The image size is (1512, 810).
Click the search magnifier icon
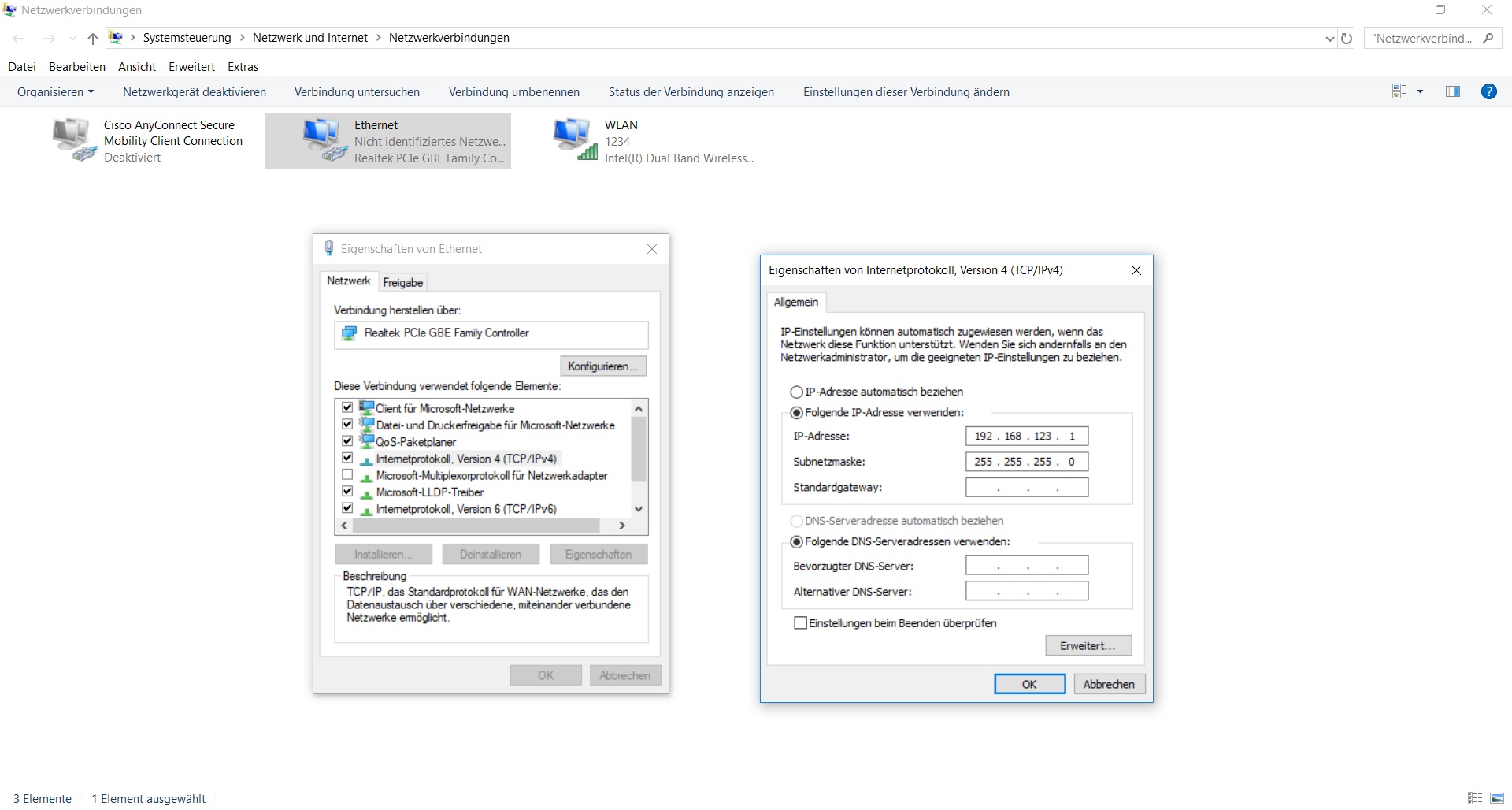tap(1488, 38)
